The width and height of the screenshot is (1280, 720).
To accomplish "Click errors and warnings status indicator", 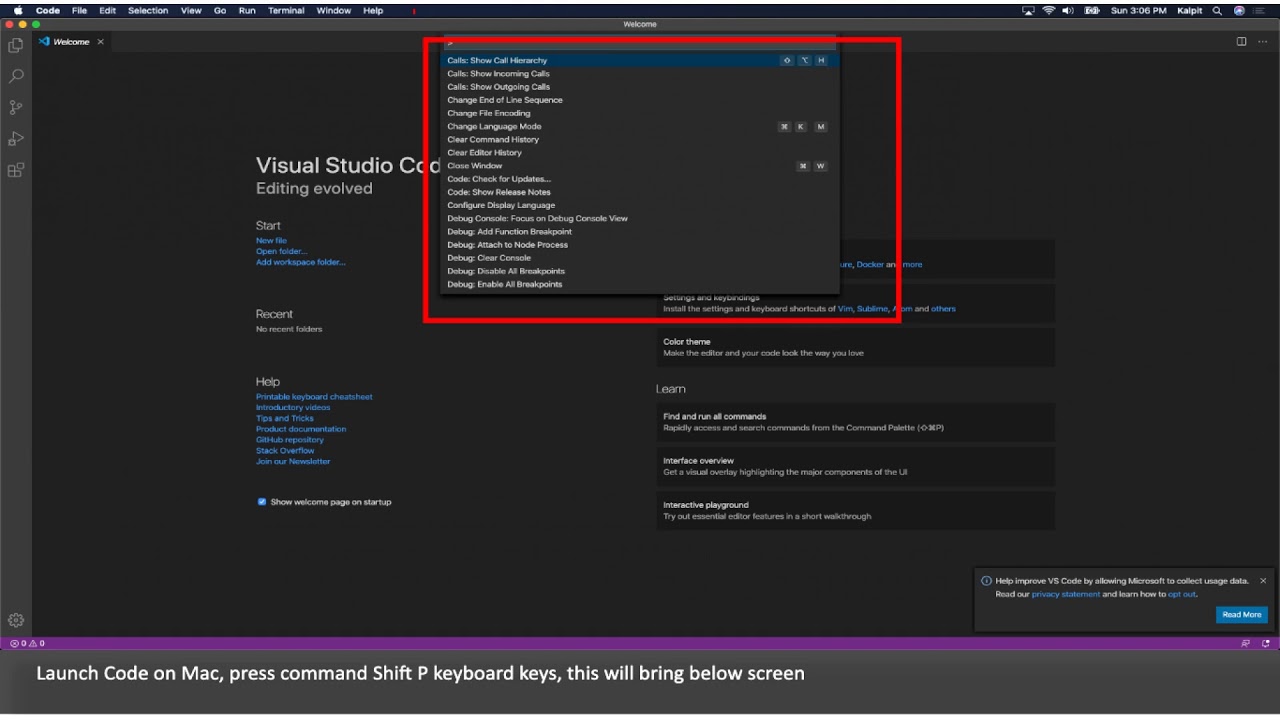I will (x=27, y=643).
